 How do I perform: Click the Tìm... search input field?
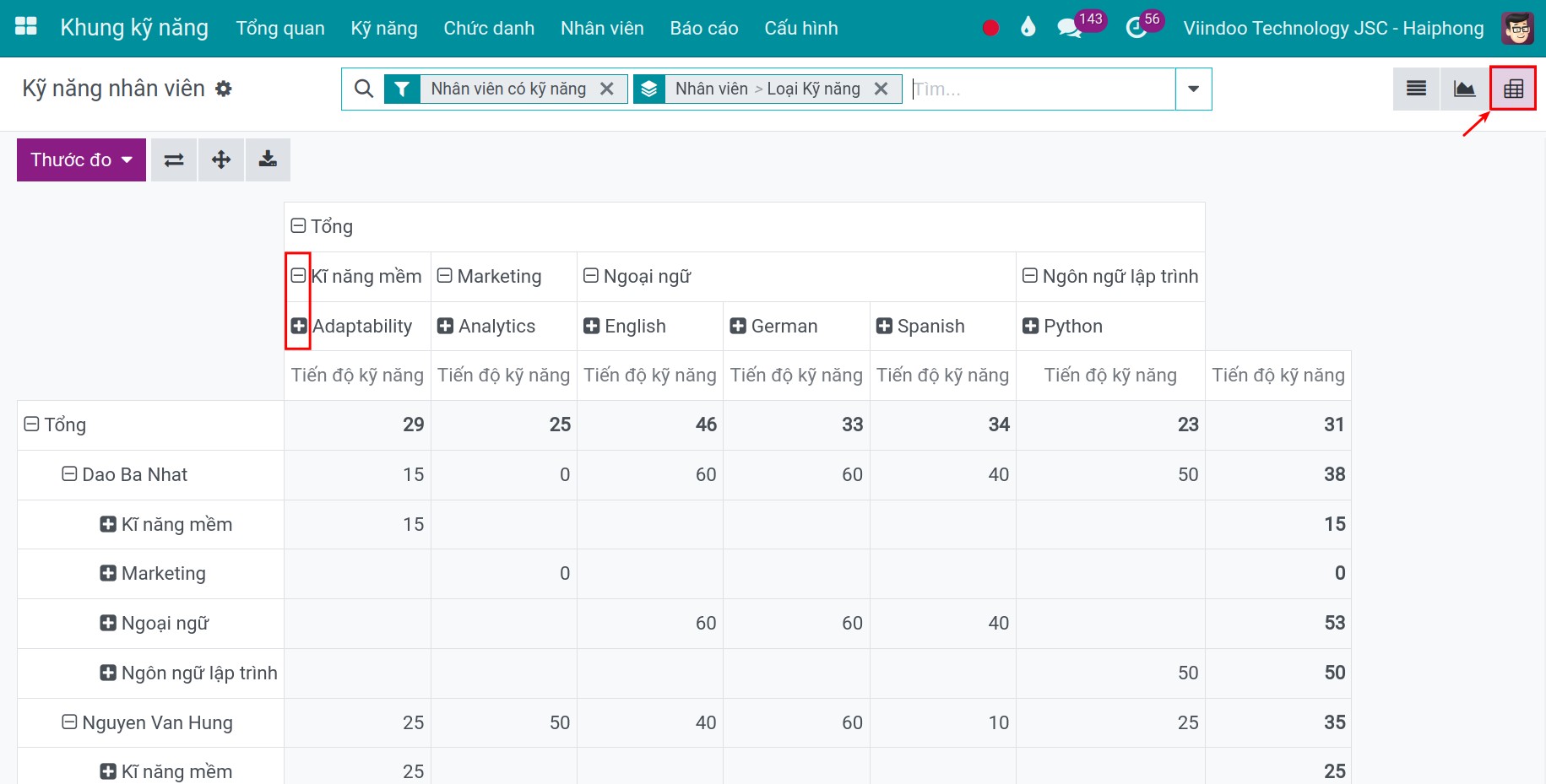1041,89
